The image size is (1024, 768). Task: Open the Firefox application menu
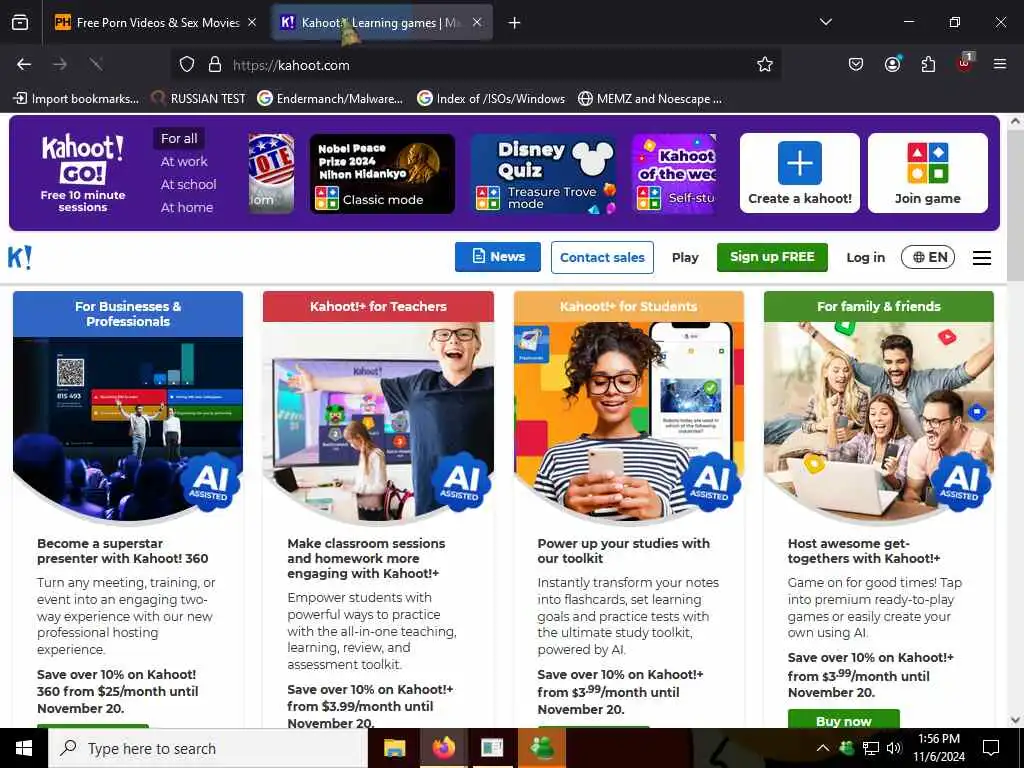pyautogui.click(x=1000, y=64)
